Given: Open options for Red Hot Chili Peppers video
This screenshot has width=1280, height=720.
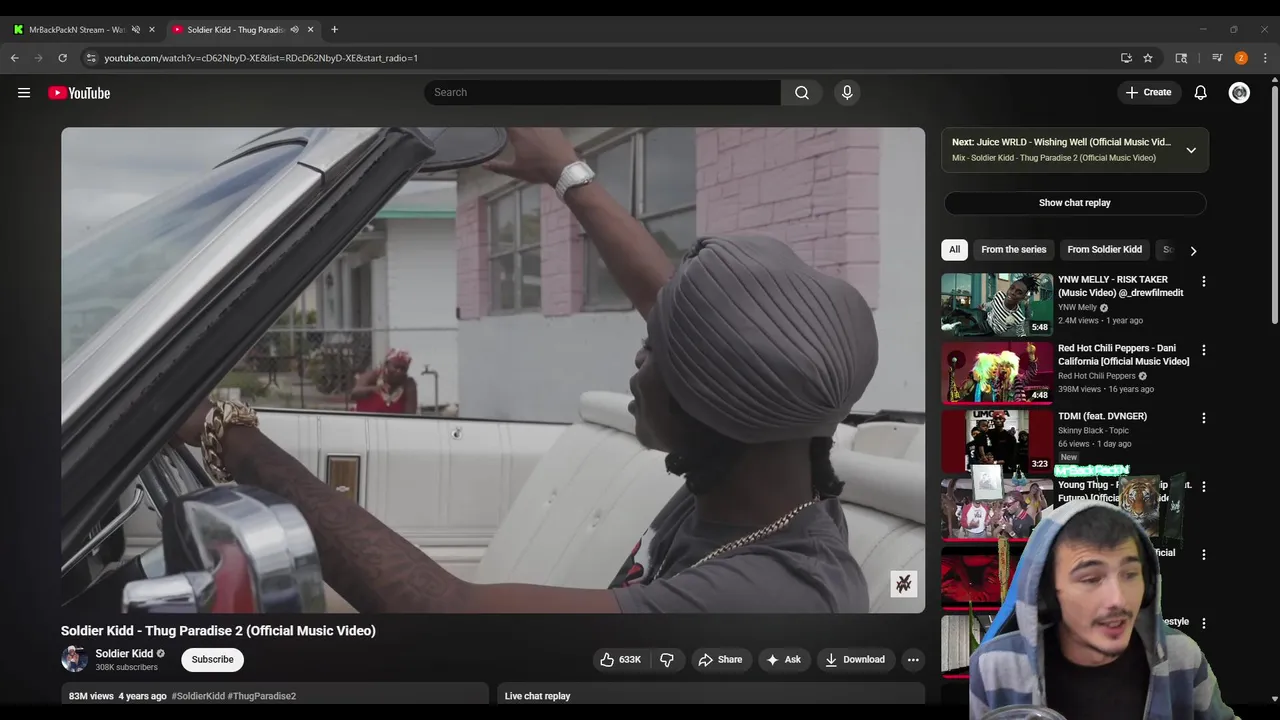Looking at the screenshot, I should 1203,350.
